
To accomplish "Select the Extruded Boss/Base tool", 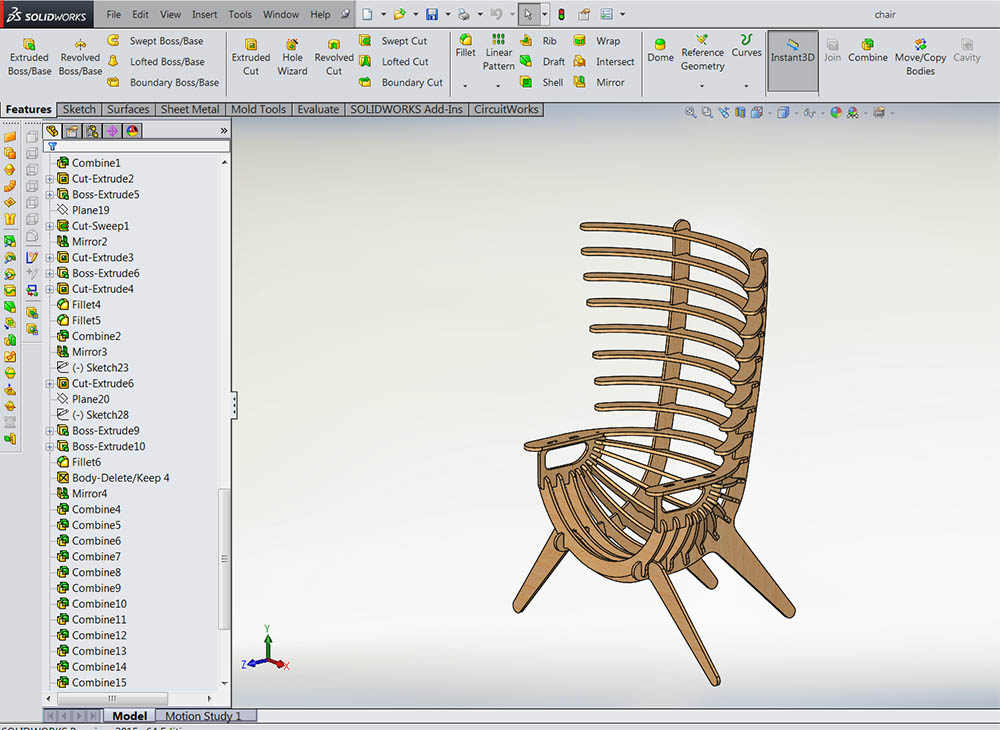I will click(29, 57).
